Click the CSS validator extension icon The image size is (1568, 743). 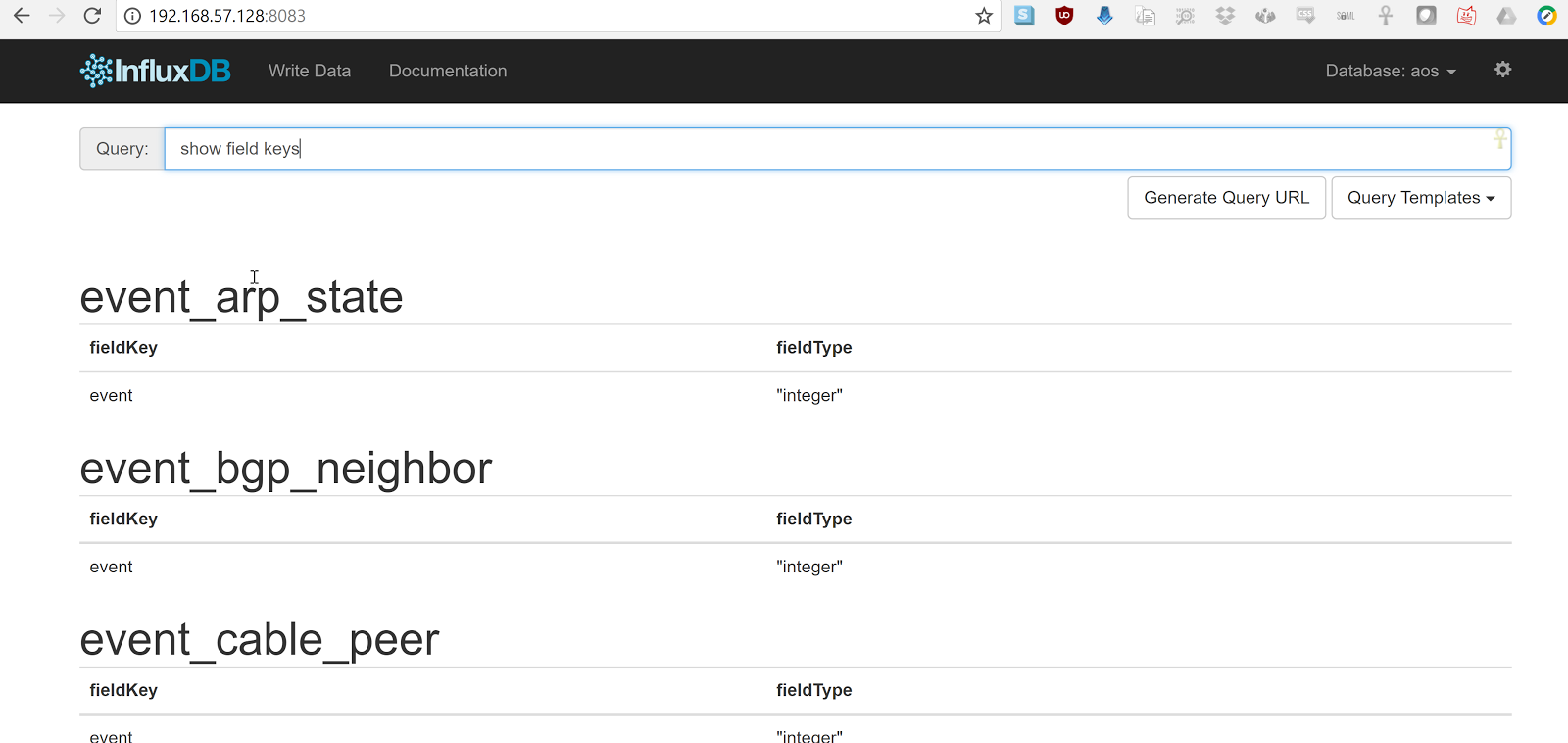[x=1305, y=16]
